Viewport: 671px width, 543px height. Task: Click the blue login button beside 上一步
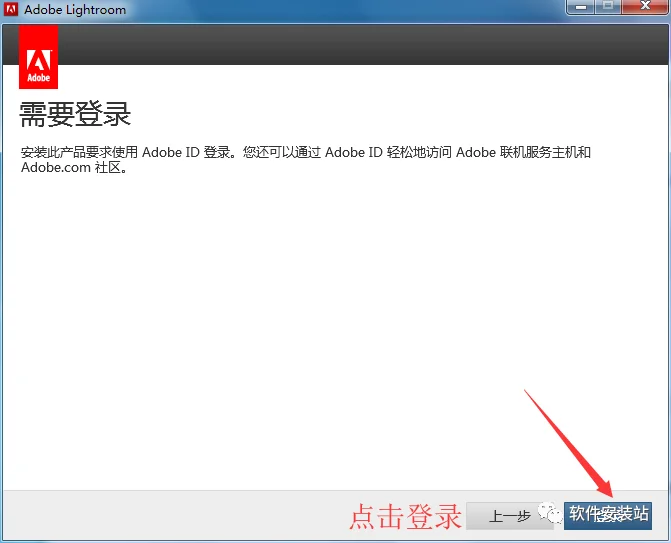point(608,516)
